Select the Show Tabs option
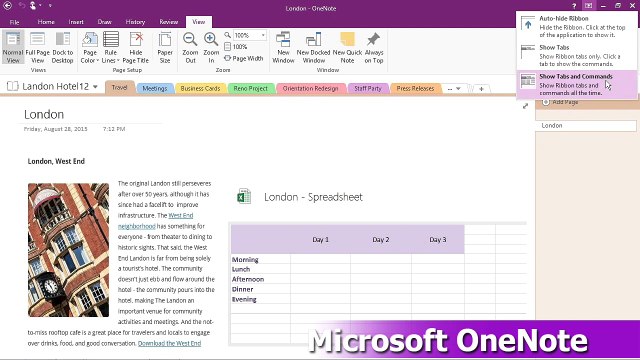This screenshot has height=360, width=640. 576,56
